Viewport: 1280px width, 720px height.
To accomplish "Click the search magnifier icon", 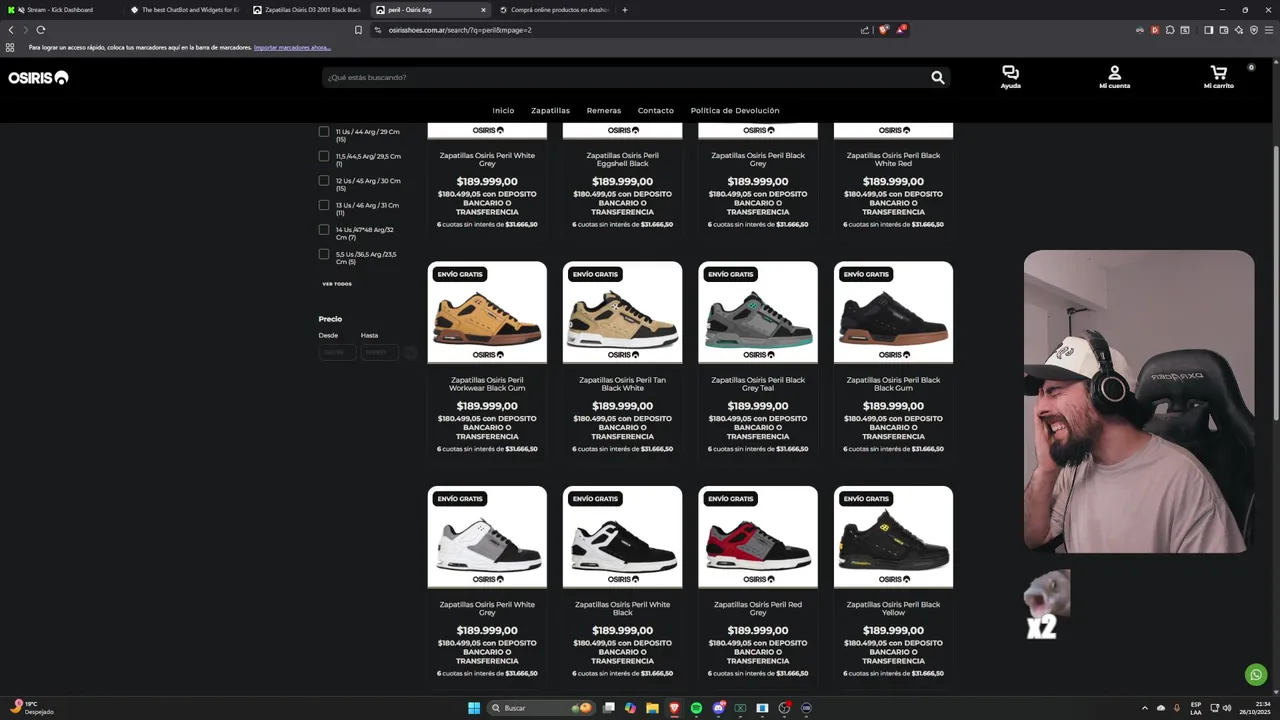I will [937, 77].
